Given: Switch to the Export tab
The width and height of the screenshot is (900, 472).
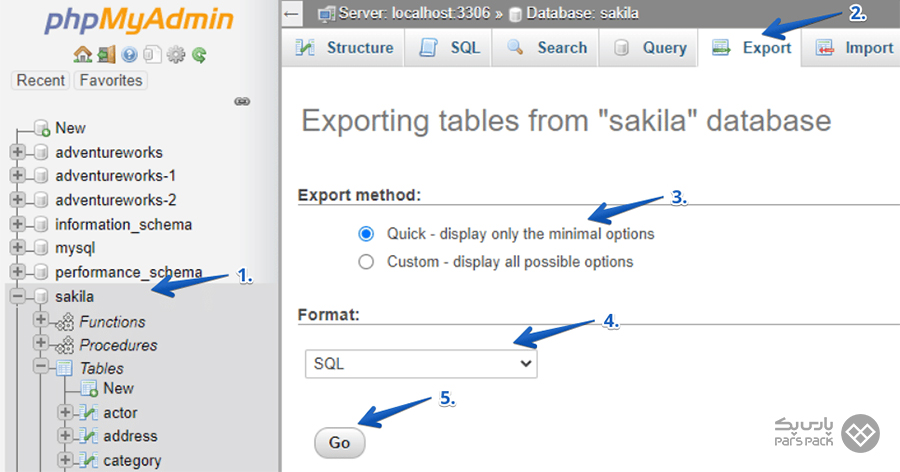Looking at the screenshot, I should pyautogui.click(x=750, y=48).
